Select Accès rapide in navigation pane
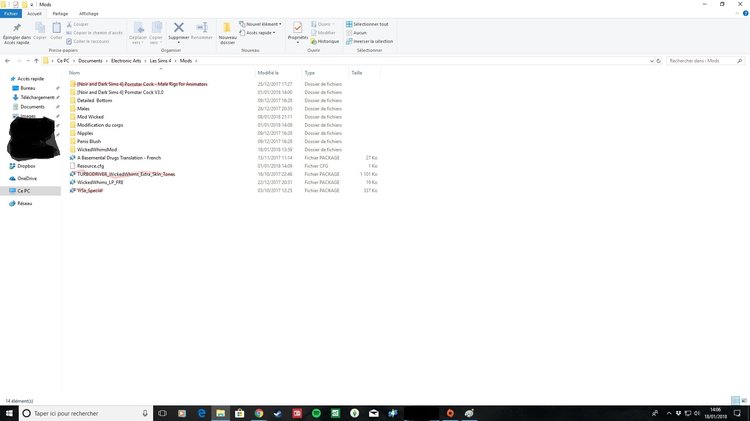Viewport: 750px width, 421px height. 30,78
